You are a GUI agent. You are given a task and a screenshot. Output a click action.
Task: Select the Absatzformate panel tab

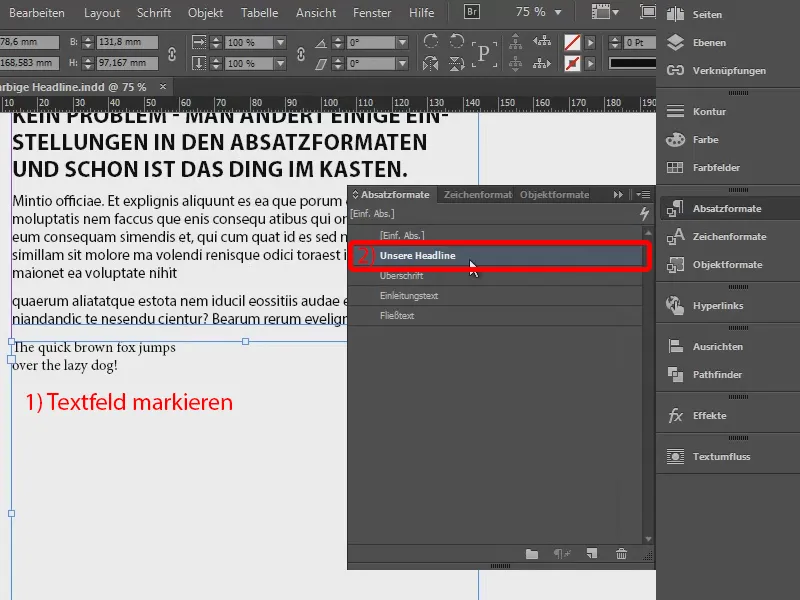pos(392,194)
